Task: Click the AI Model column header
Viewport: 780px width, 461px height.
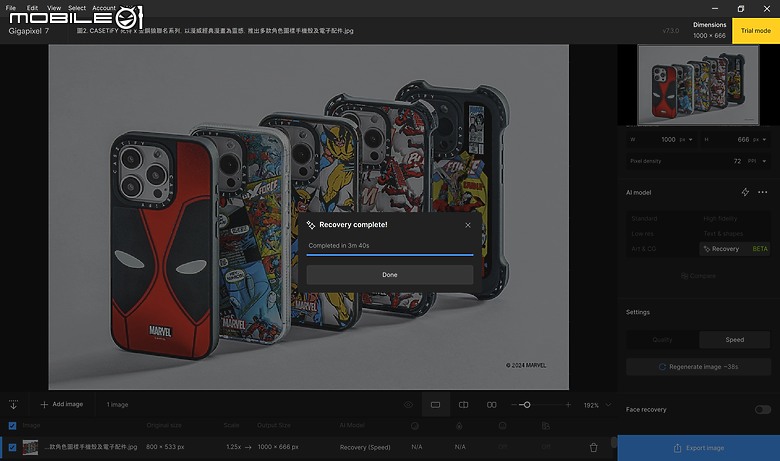Action: (352, 426)
